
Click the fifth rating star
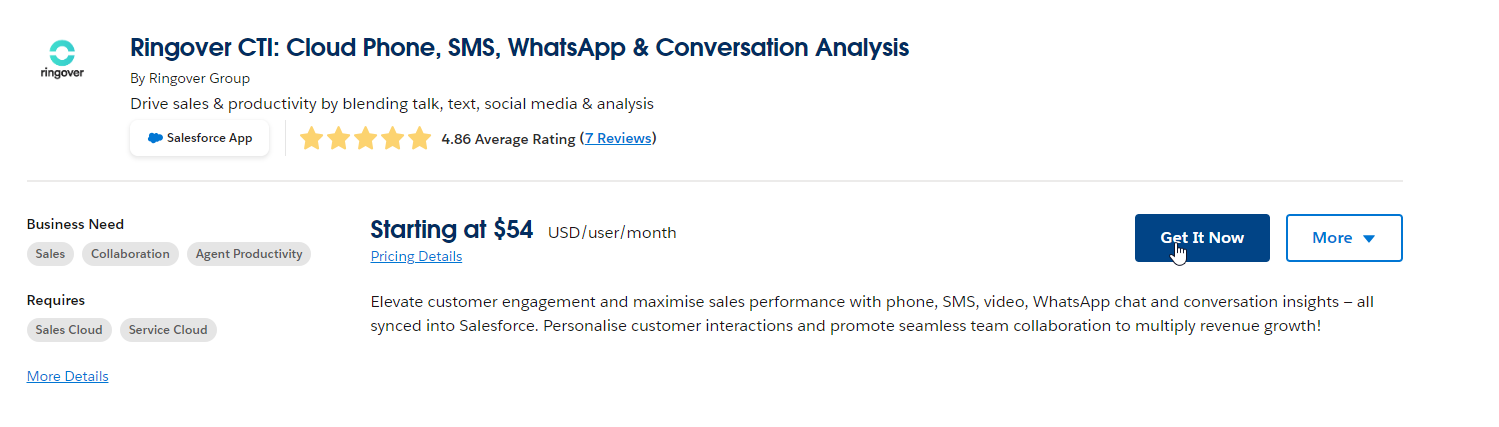[x=419, y=138]
